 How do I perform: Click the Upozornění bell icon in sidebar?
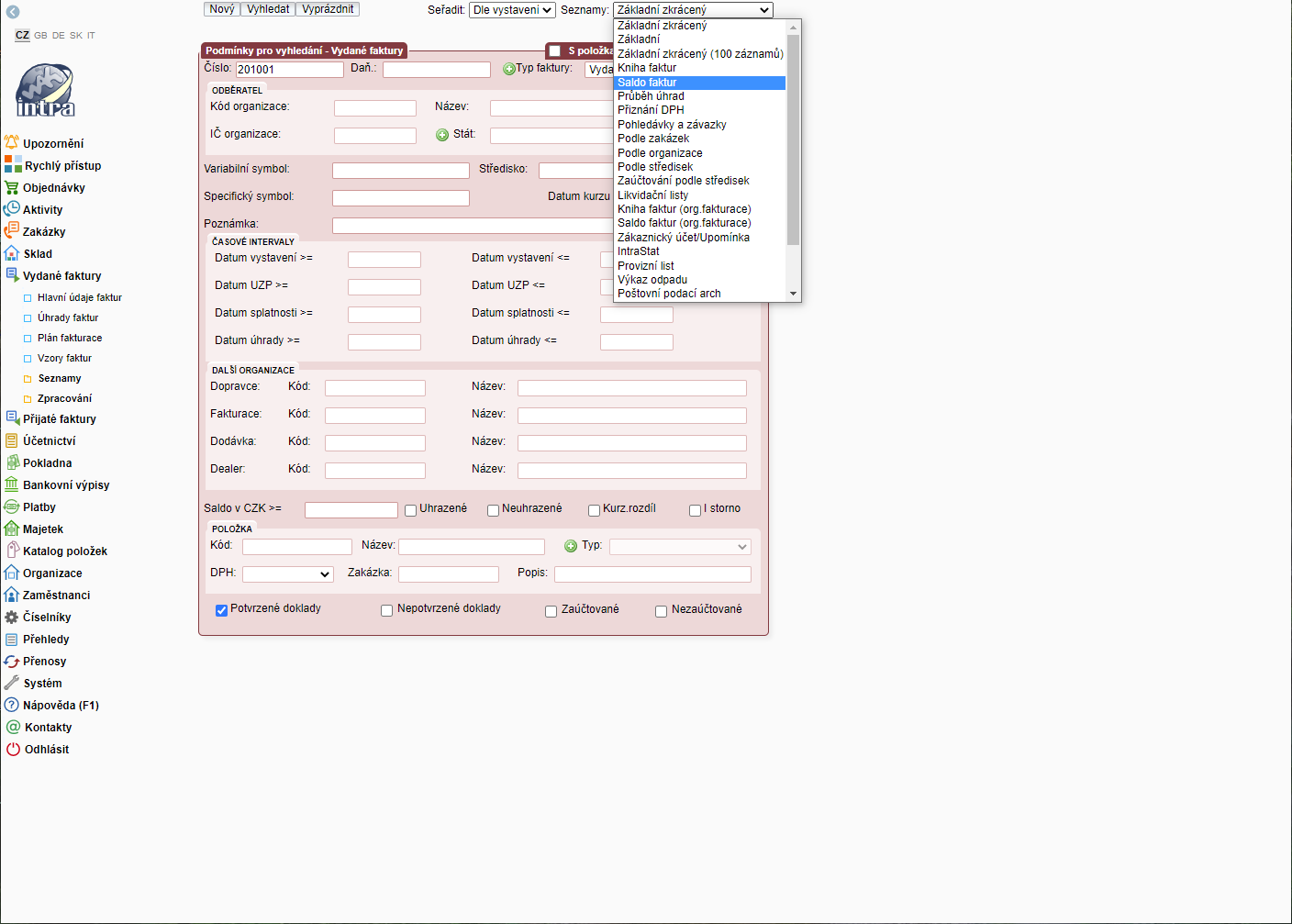click(11, 142)
